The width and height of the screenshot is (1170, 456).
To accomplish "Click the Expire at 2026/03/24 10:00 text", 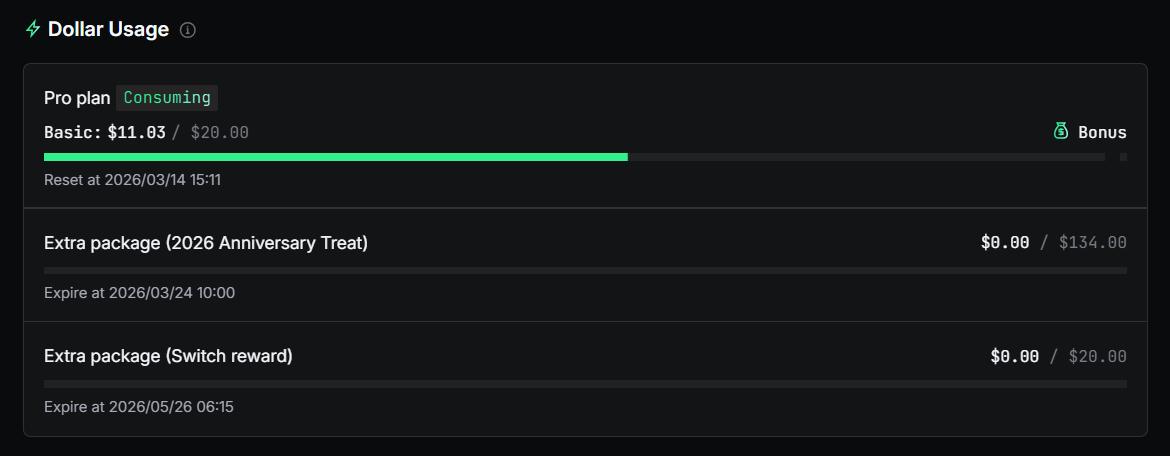I will [139, 293].
